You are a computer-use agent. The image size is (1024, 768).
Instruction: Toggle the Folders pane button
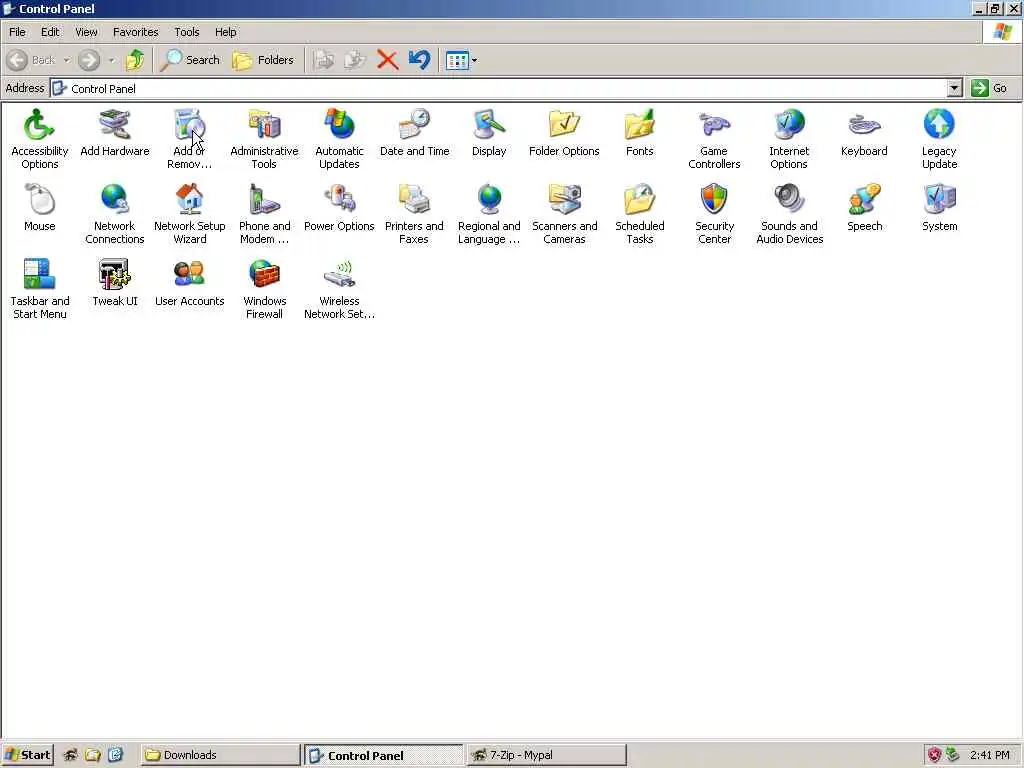(263, 60)
